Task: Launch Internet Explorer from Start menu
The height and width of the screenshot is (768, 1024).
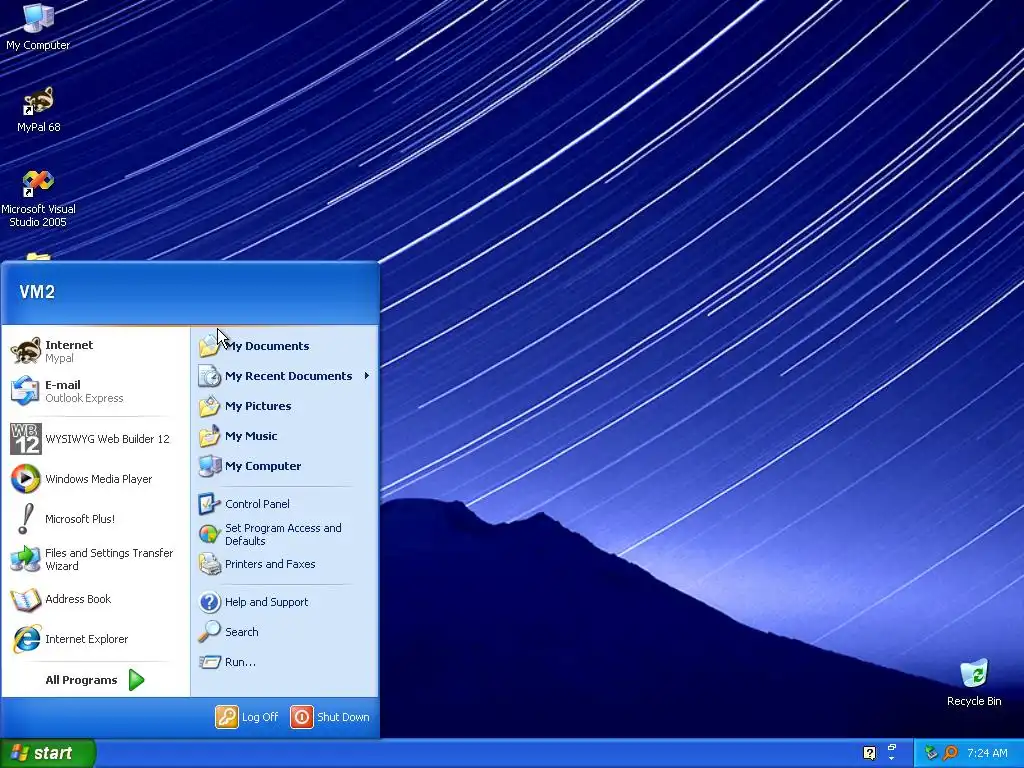Action: [95, 639]
